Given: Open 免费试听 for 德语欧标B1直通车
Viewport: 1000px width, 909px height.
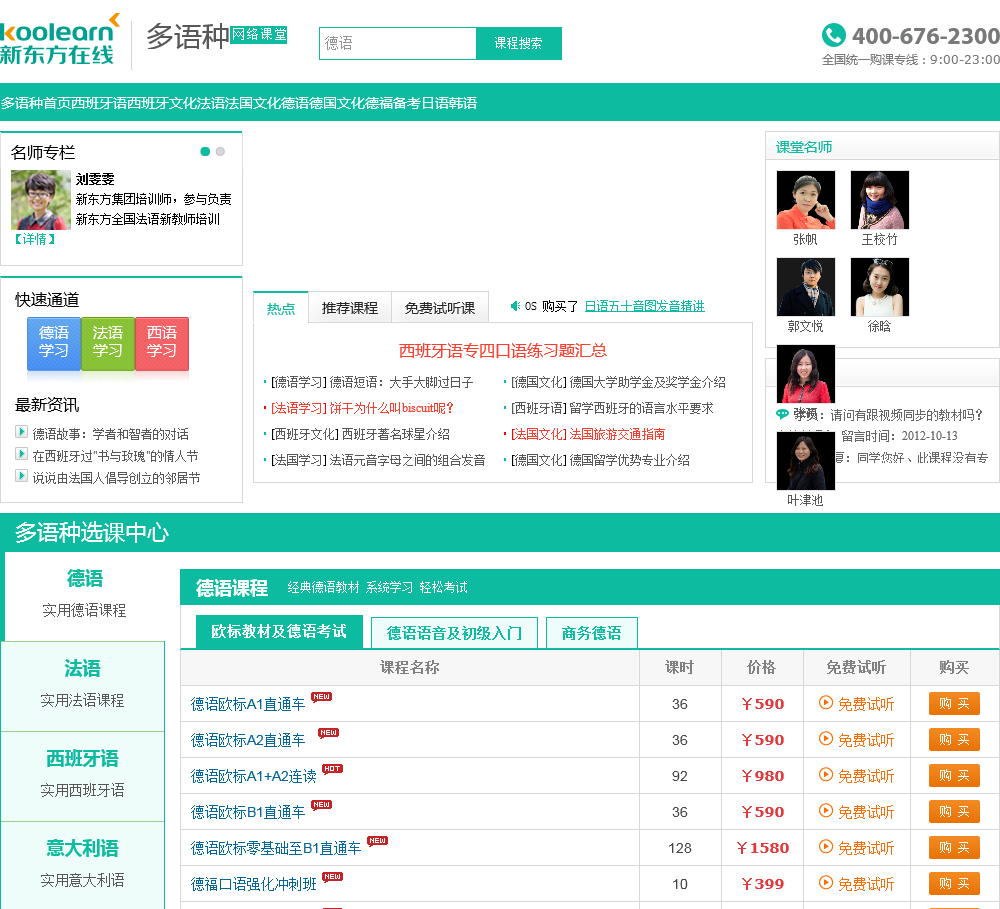Looking at the screenshot, I should coord(857,811).
